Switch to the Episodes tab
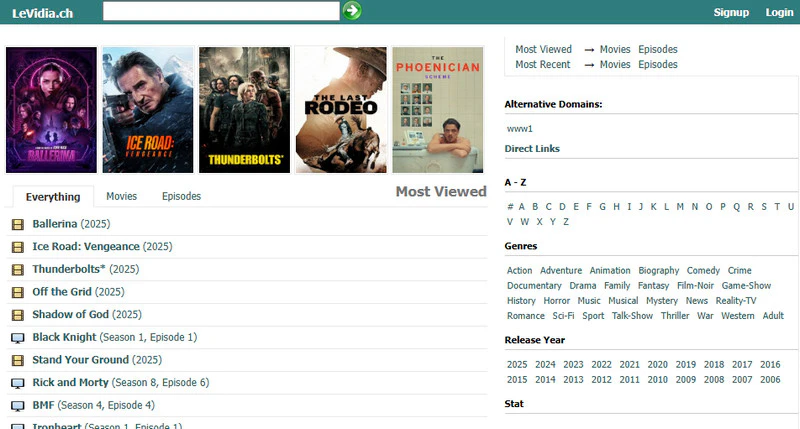This screenshot has width=800, height=429. point(181,196)
